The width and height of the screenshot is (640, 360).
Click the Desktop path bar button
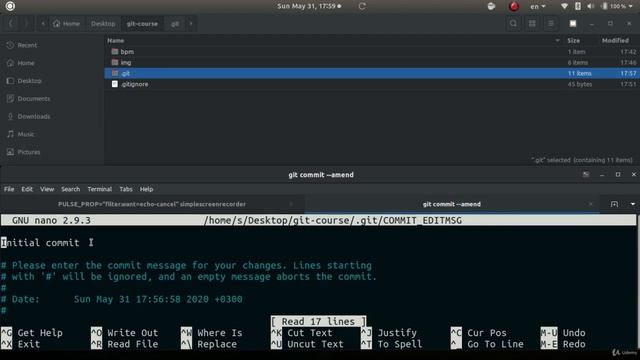click(103, 24)
